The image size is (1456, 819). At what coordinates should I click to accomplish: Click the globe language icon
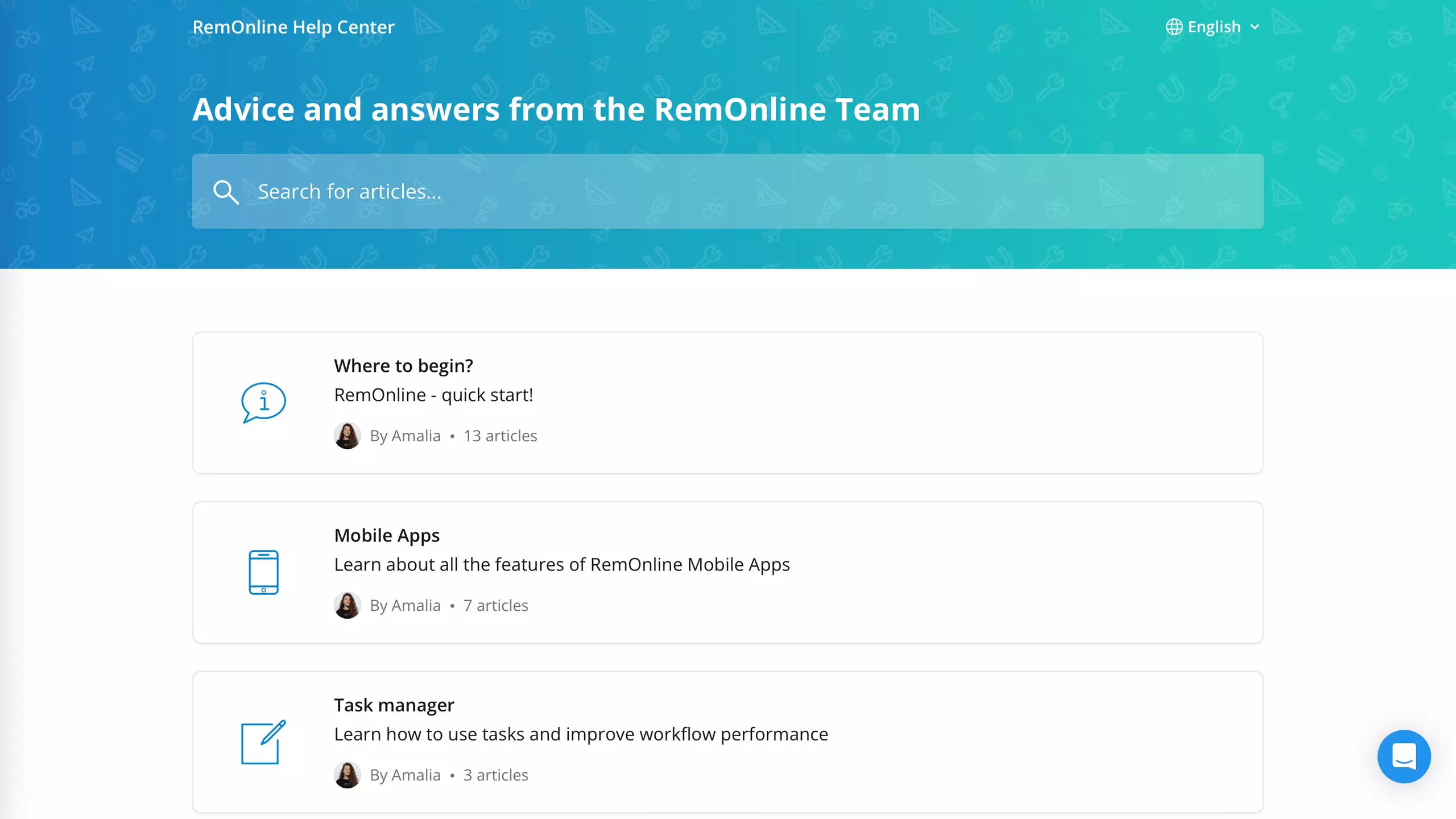click(x=1174, y=27)
